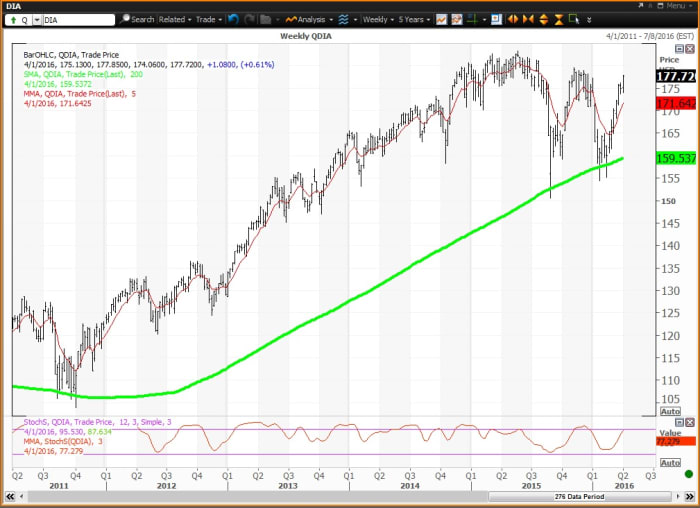Click the grayed Redo arrow icon
700x508 pixels.
coord(250,20)
